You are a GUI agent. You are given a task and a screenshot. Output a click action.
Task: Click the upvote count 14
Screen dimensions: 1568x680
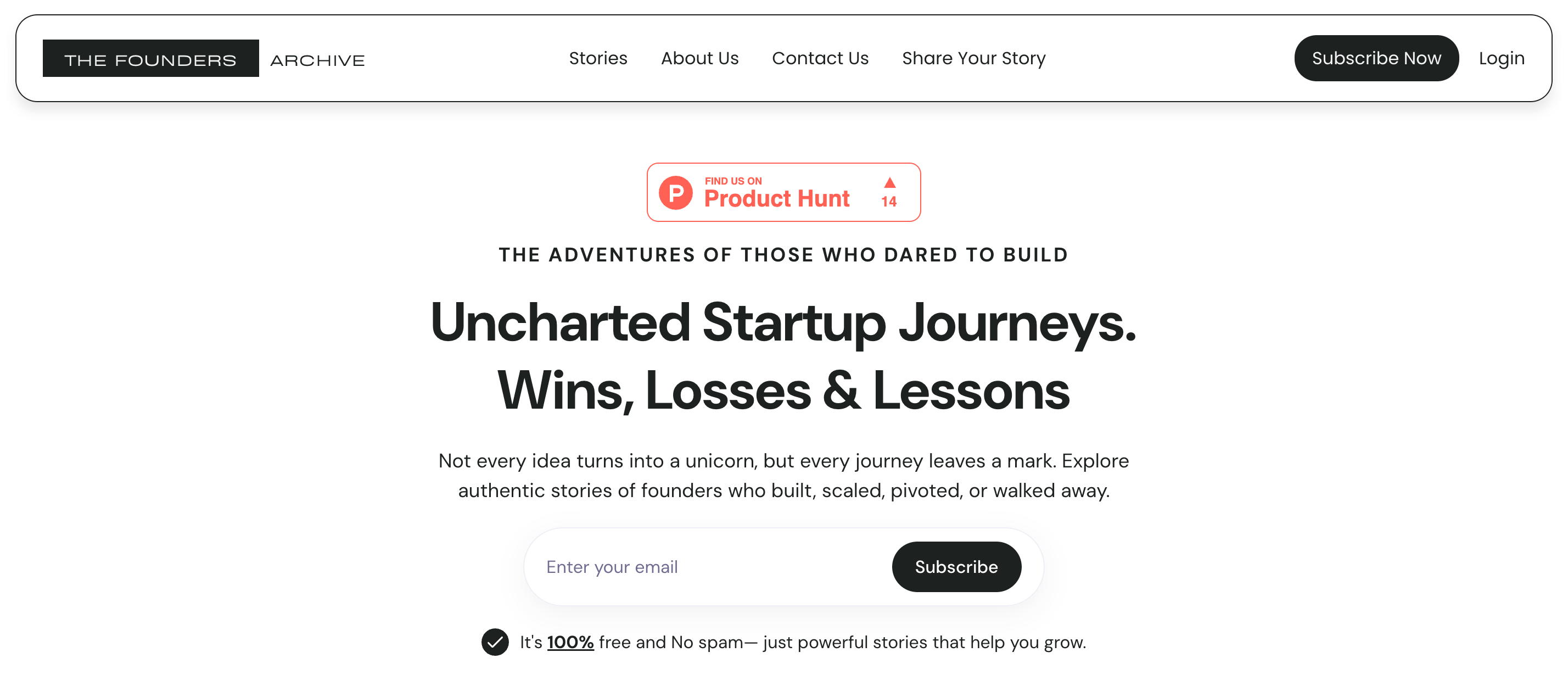click(889, 202)
